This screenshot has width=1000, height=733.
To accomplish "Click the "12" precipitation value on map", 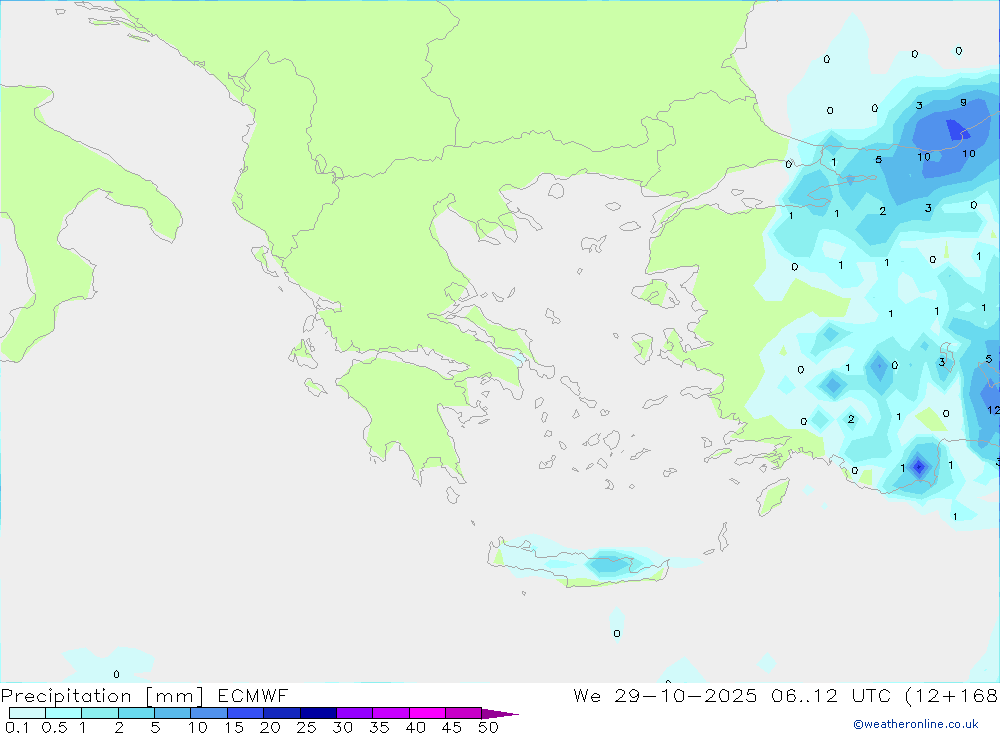I will click(x=993, y=410).
